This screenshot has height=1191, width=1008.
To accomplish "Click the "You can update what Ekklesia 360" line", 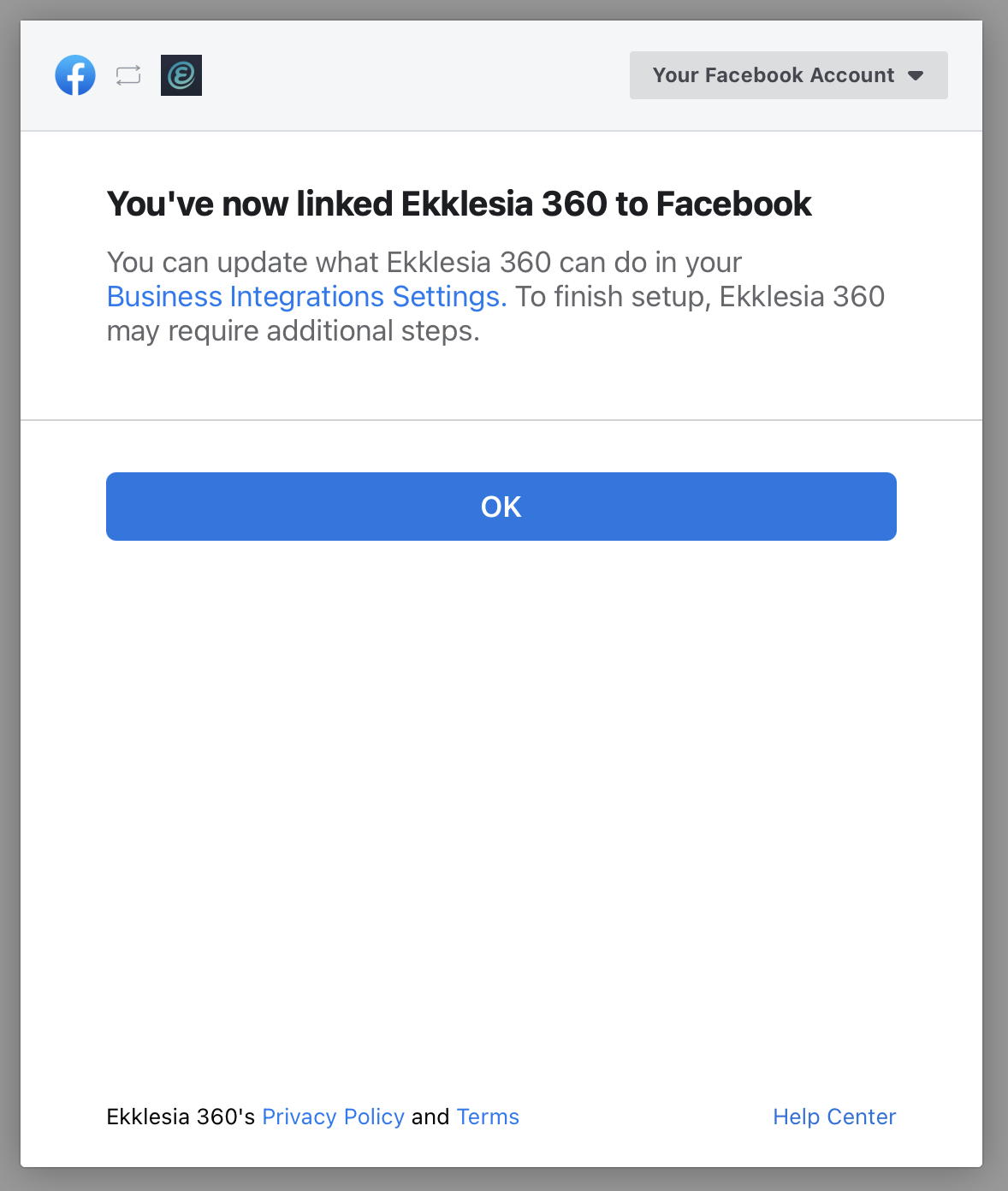I will coord(424,262).
